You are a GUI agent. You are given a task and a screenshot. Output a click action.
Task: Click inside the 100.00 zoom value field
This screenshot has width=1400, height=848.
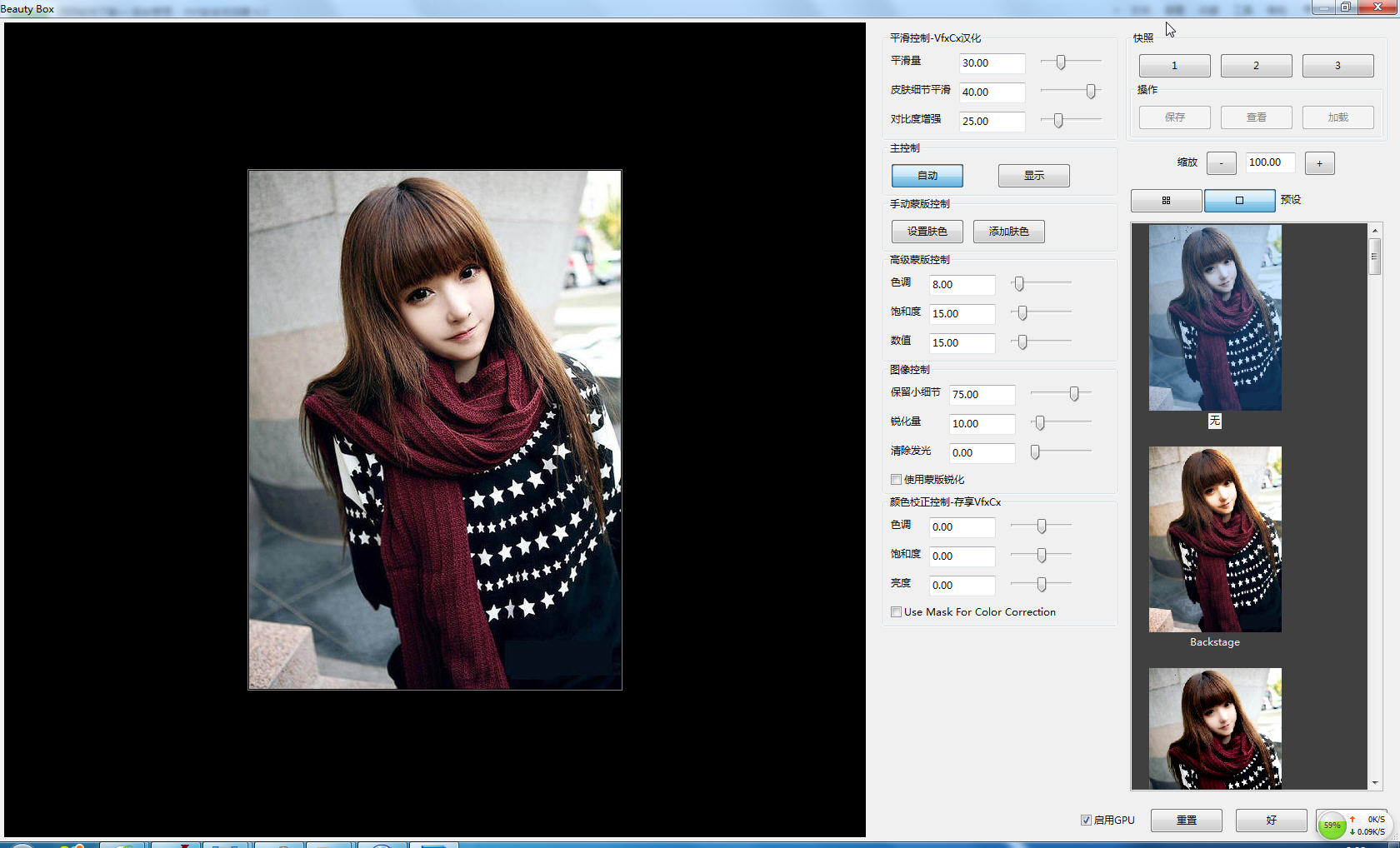(1269, 162)
